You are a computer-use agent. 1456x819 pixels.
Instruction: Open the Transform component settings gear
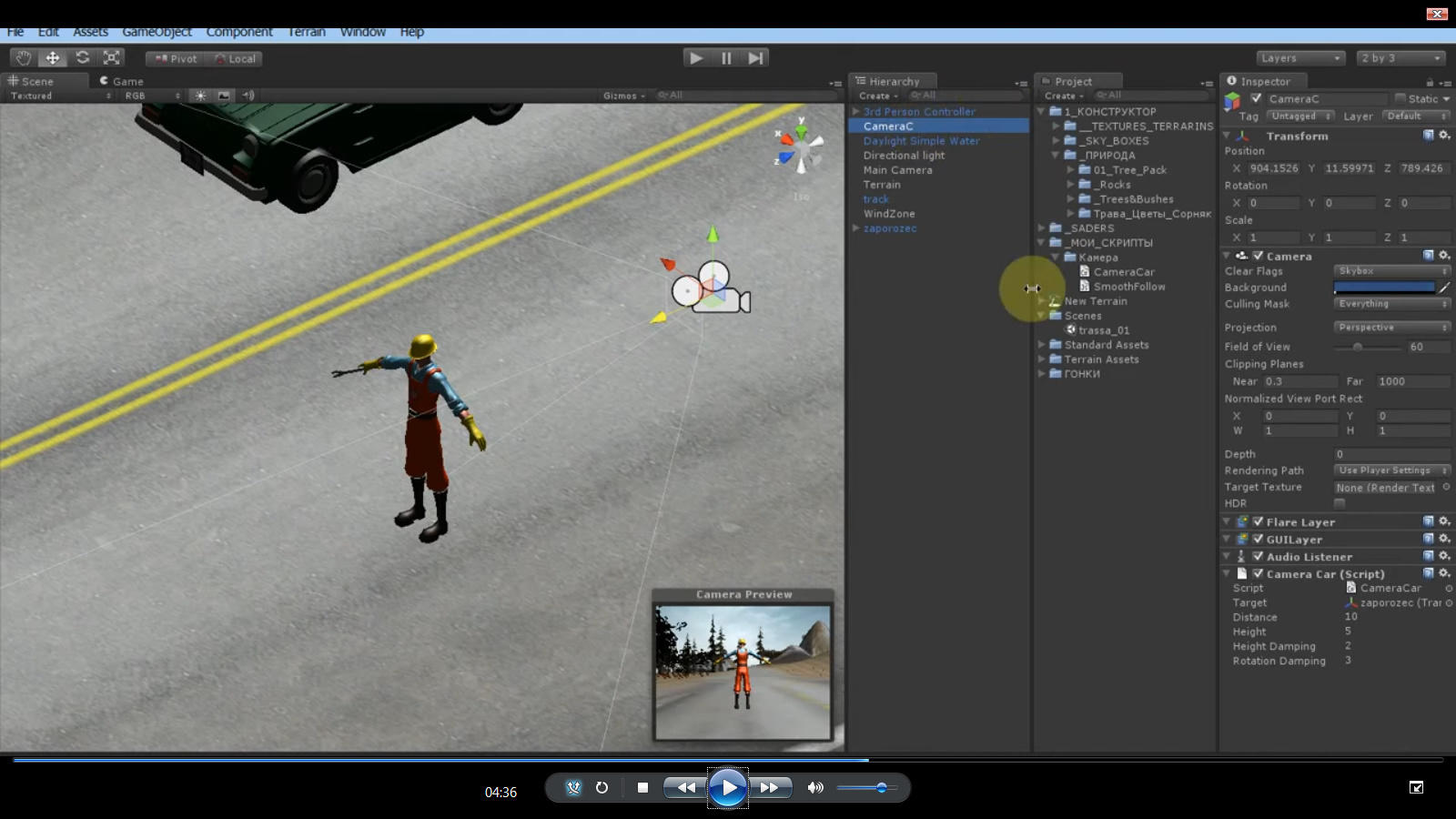(x=1443, y=134)
